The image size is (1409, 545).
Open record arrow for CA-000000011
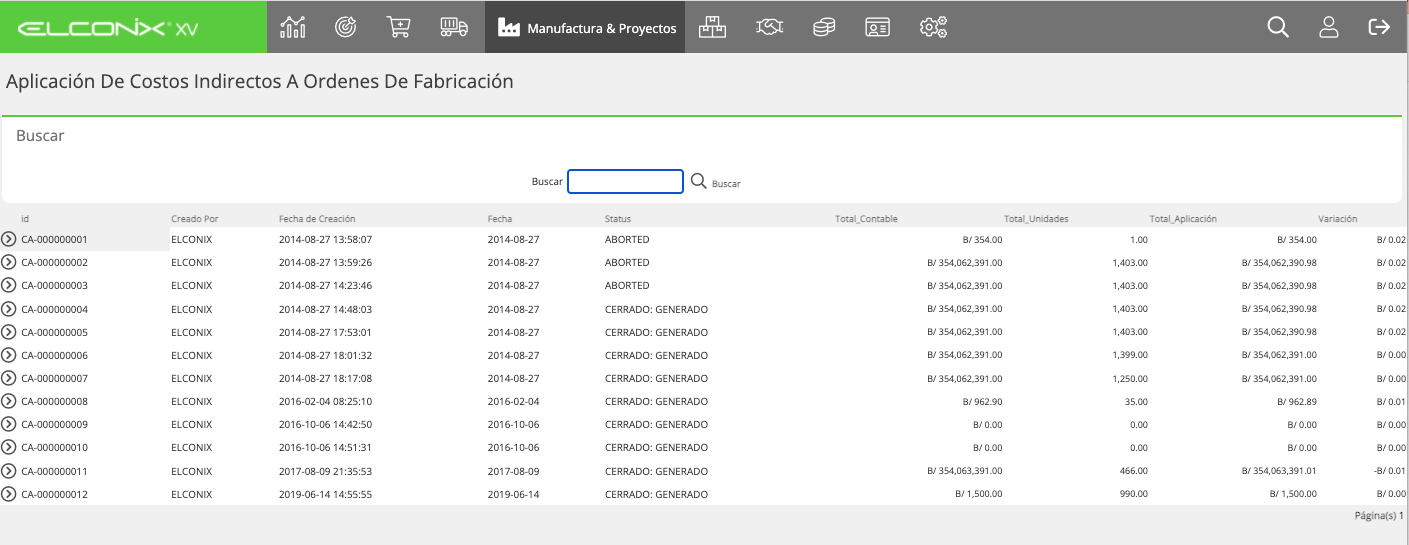[9, 471]
